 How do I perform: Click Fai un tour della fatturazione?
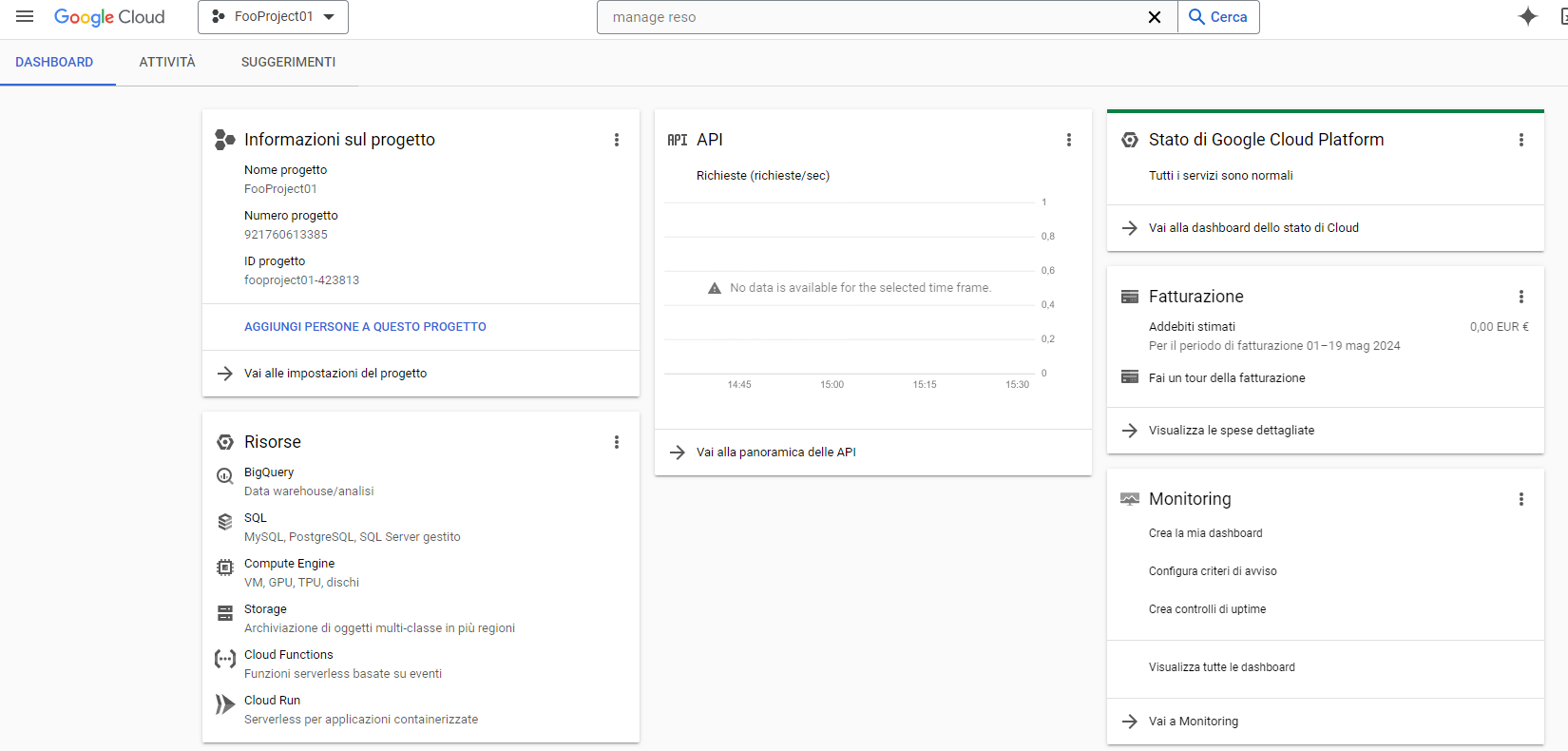pos(1227,378)
